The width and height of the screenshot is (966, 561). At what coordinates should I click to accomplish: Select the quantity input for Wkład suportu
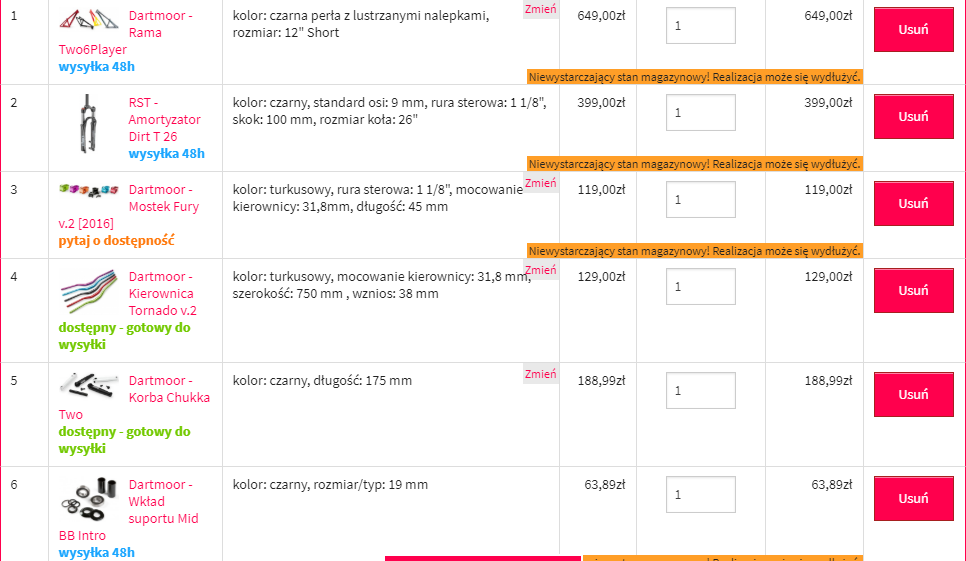700,495
